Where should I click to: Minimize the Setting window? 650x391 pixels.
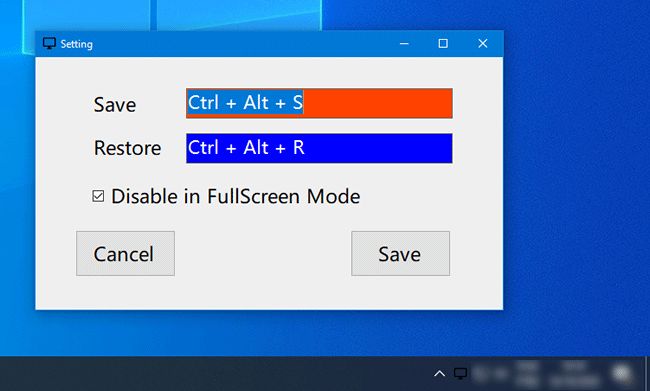tap(404, 44)
